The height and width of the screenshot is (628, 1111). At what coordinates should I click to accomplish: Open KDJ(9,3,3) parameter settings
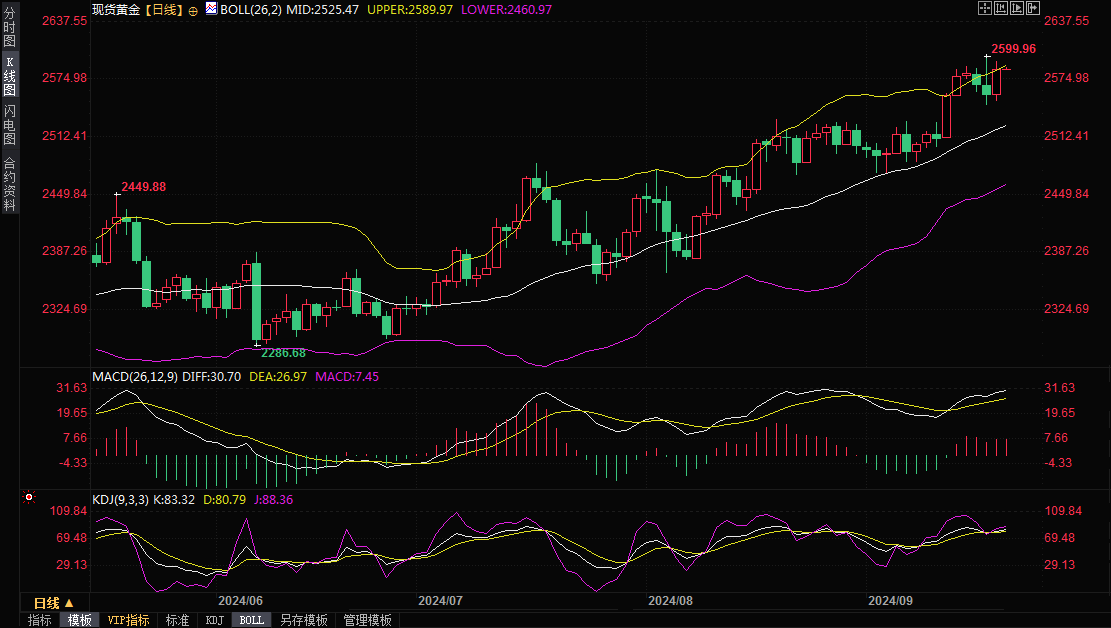point(119,499)
